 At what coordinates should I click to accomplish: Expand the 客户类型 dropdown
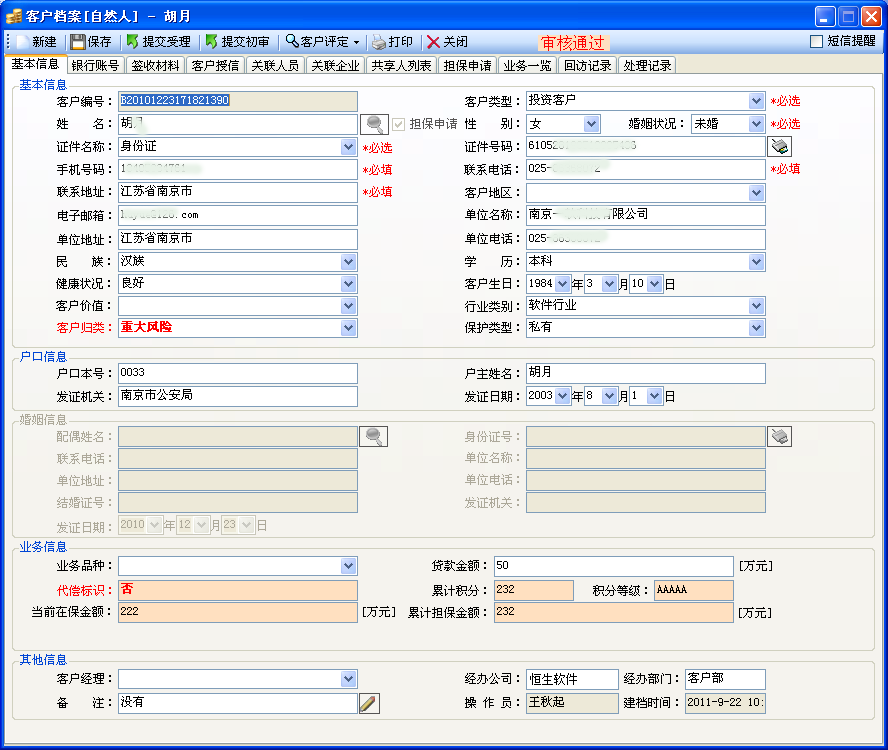pos(757,101)
